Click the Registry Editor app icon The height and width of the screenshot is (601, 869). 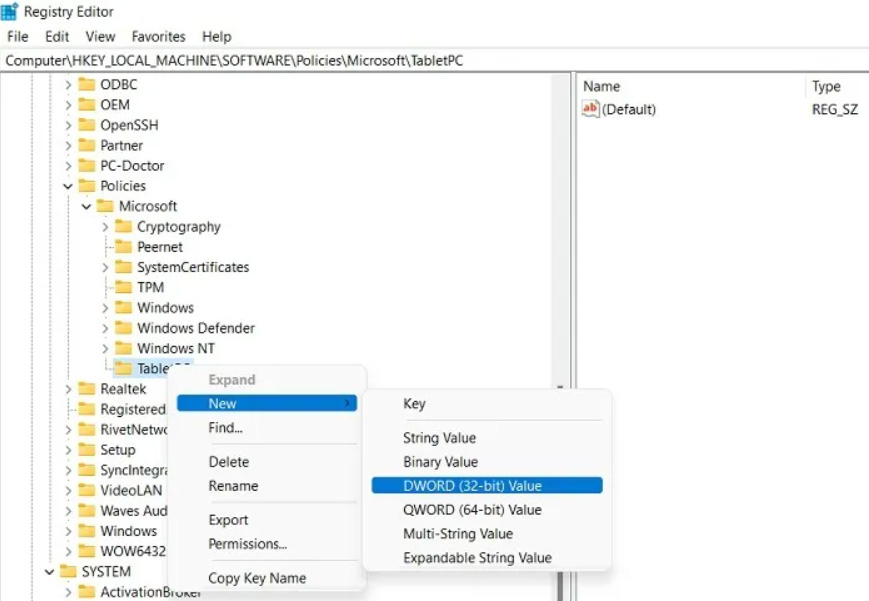tap(10, 12)
